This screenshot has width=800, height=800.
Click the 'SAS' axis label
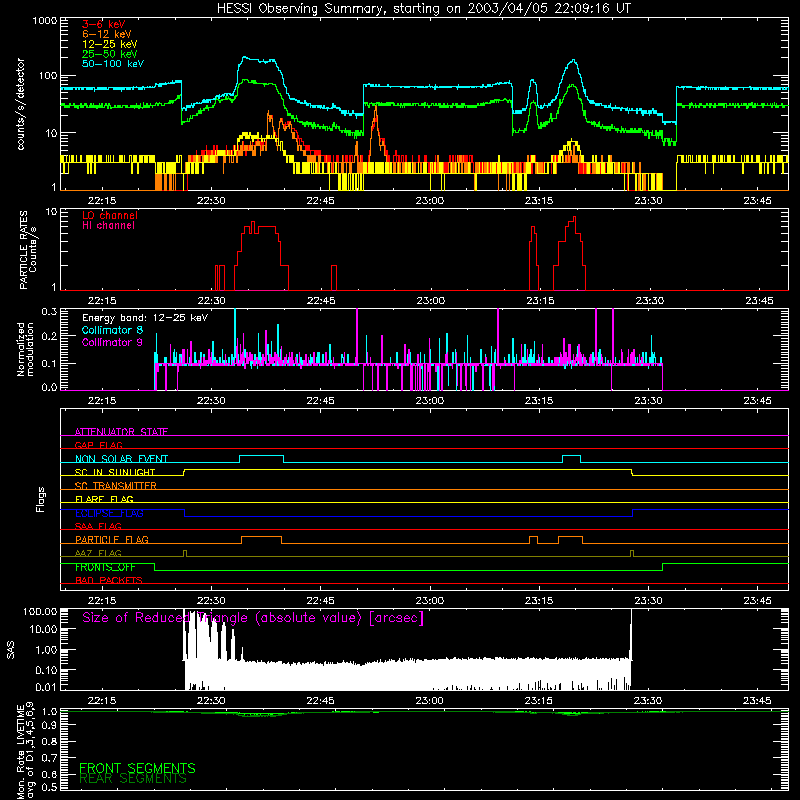pos(11,650)
